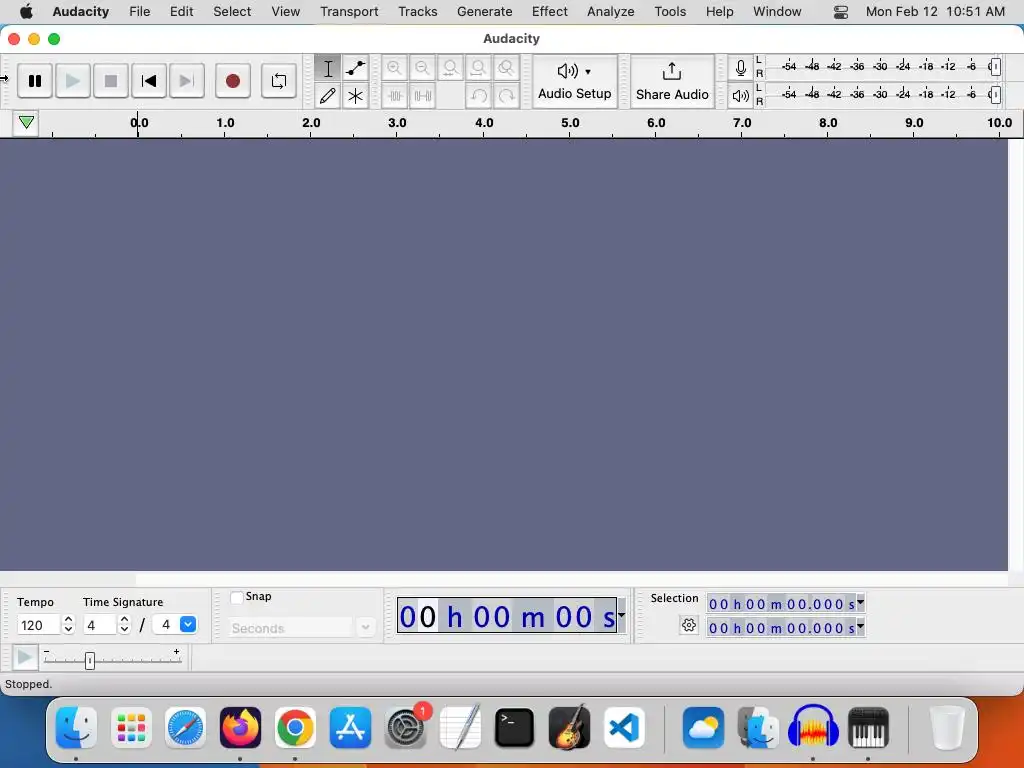Open selection end time format dropdown
The image size is (1024, 768).
[860, 627]
